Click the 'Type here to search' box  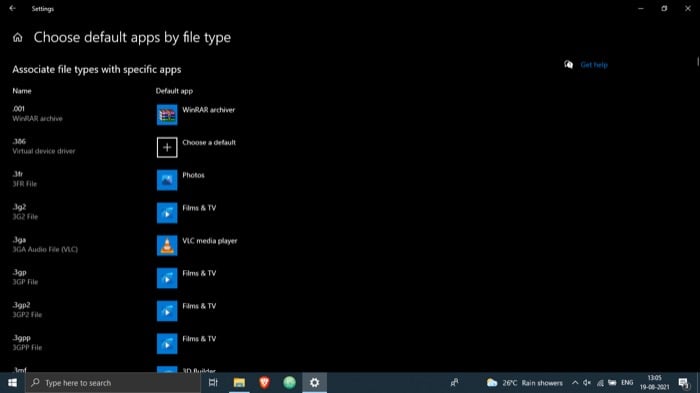tap(113, 383)
